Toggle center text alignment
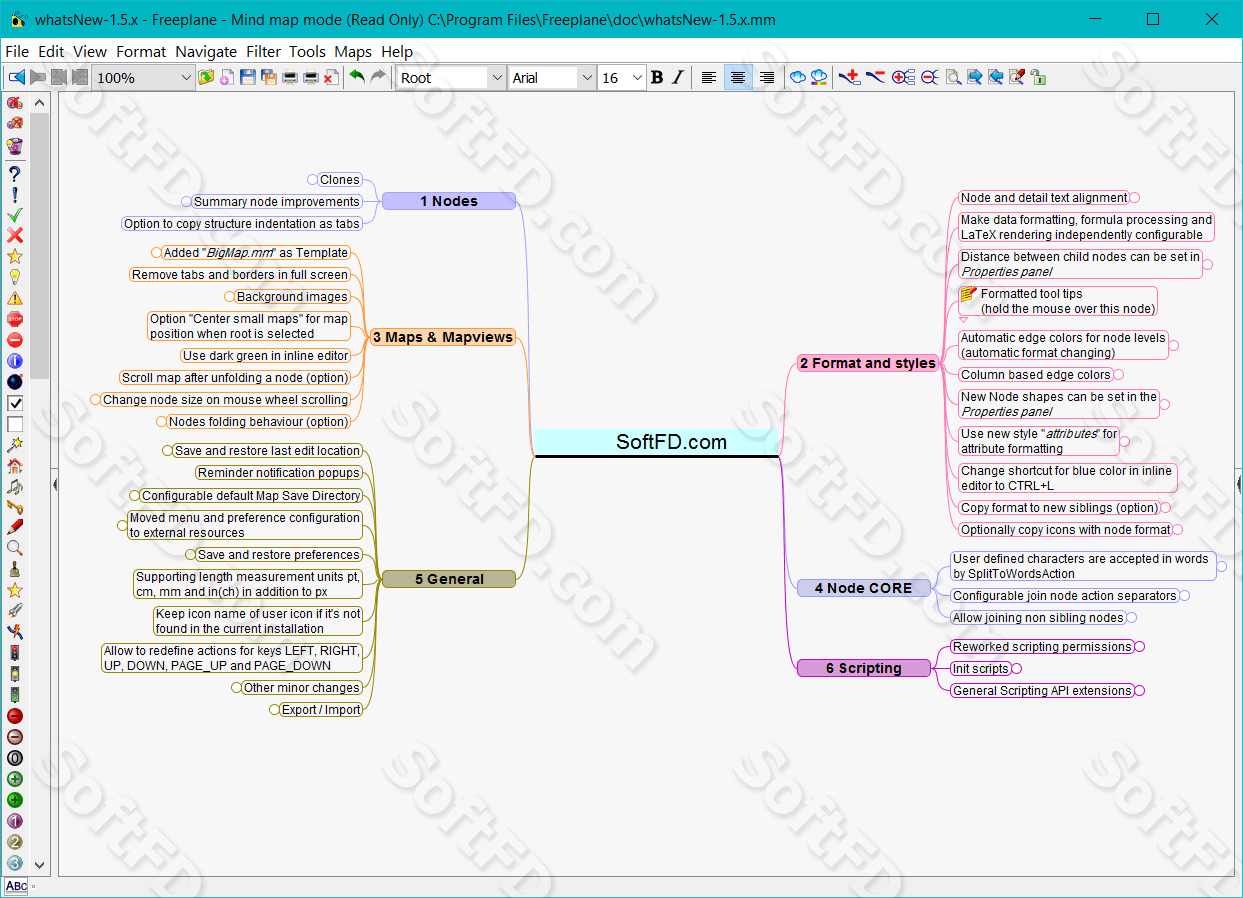 click(738, 77)
